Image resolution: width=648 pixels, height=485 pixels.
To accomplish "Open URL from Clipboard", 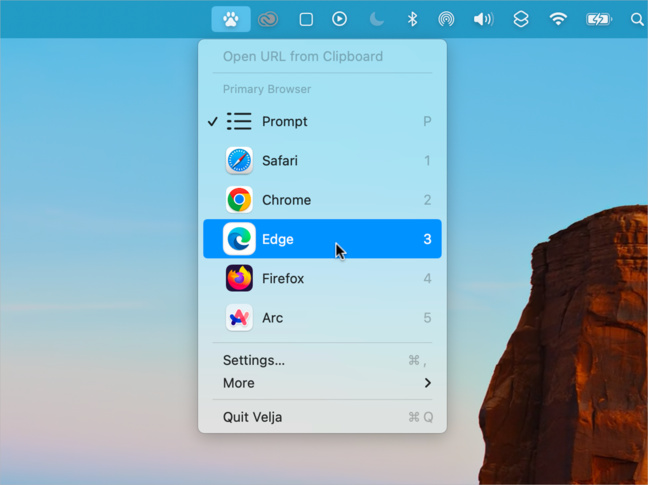I will (x=322, y=56).
